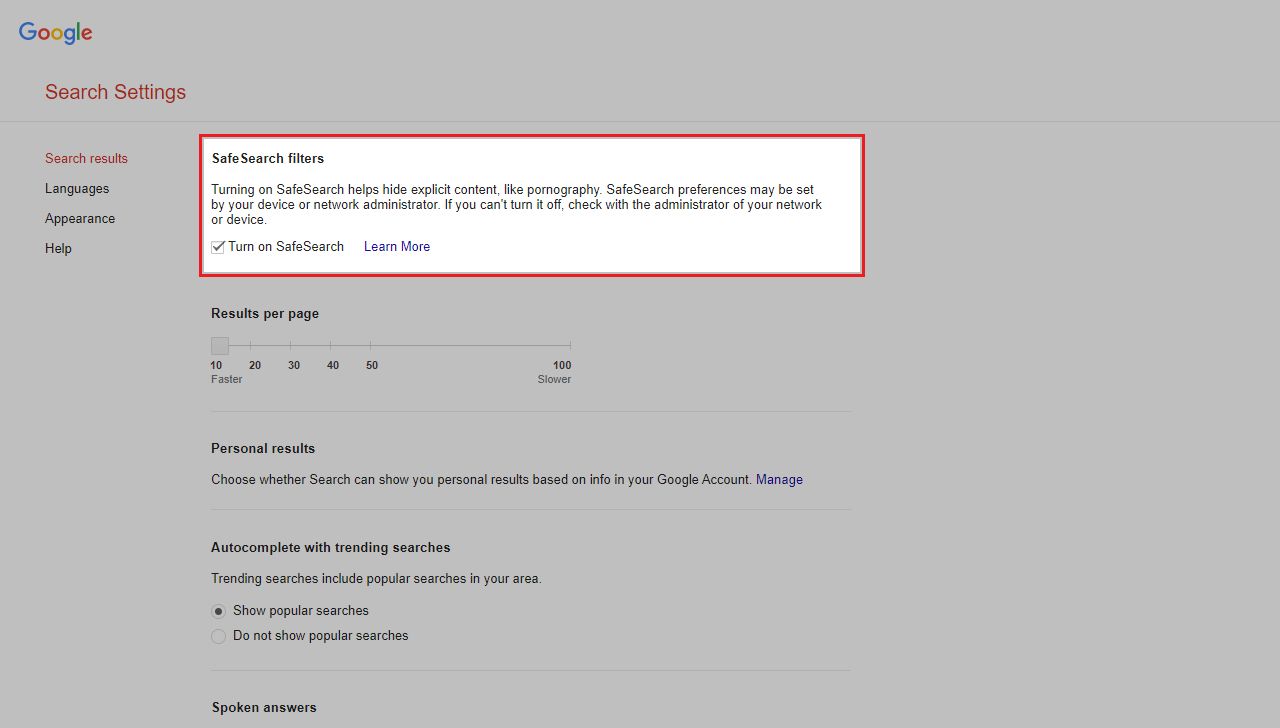Click the SafeSearch description paragraph
Viewport: 1280px width, 728px height.
[517, 204]
